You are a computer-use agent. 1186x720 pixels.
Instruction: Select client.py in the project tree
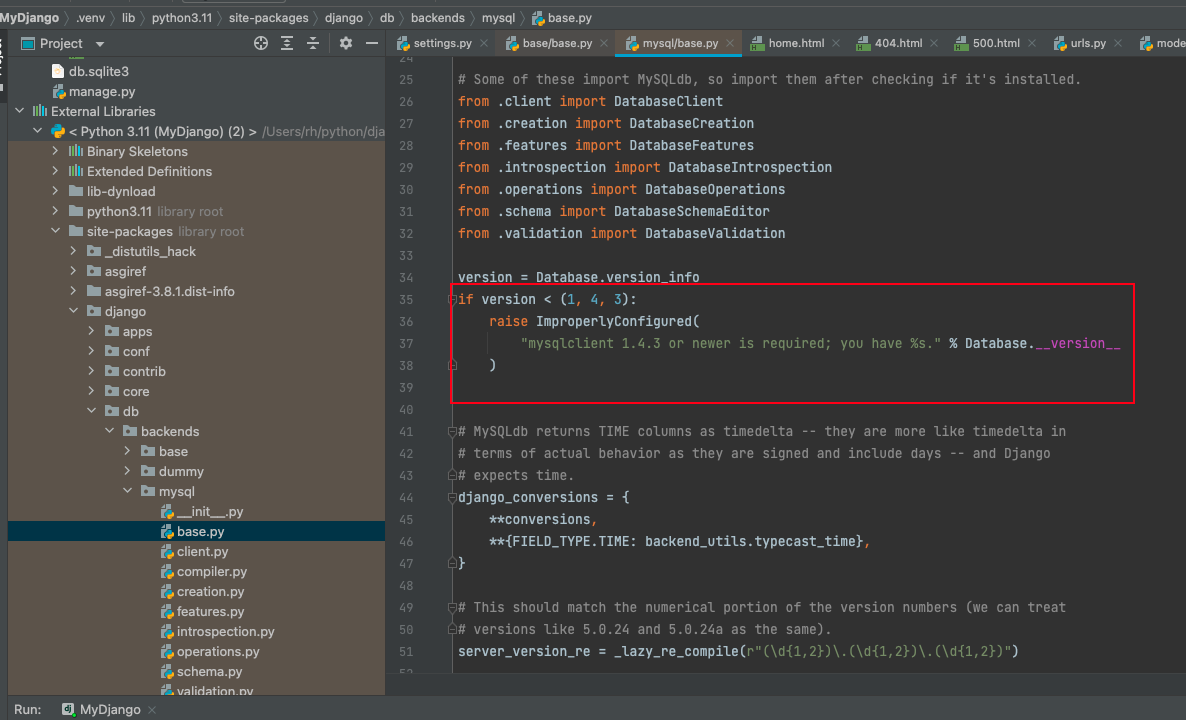pos(202,551)
